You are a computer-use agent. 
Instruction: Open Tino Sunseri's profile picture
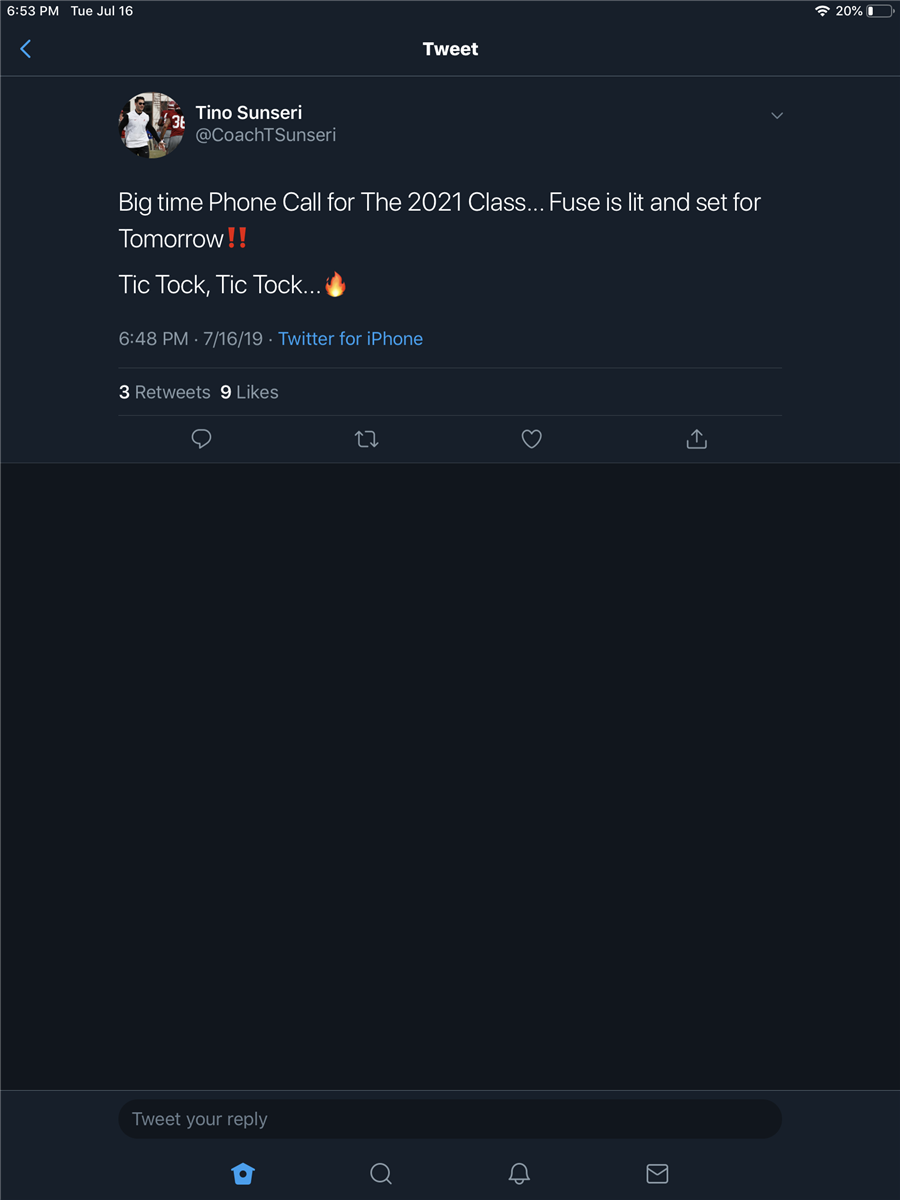pyautogui.click(x=152, y=124)
